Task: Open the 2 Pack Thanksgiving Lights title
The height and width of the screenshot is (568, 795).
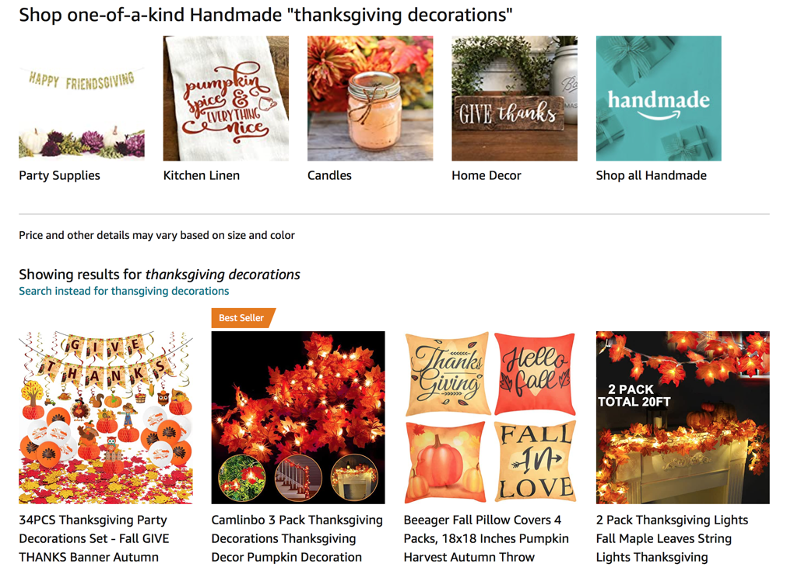Action: pyautogui.click(x=672, y=539)
